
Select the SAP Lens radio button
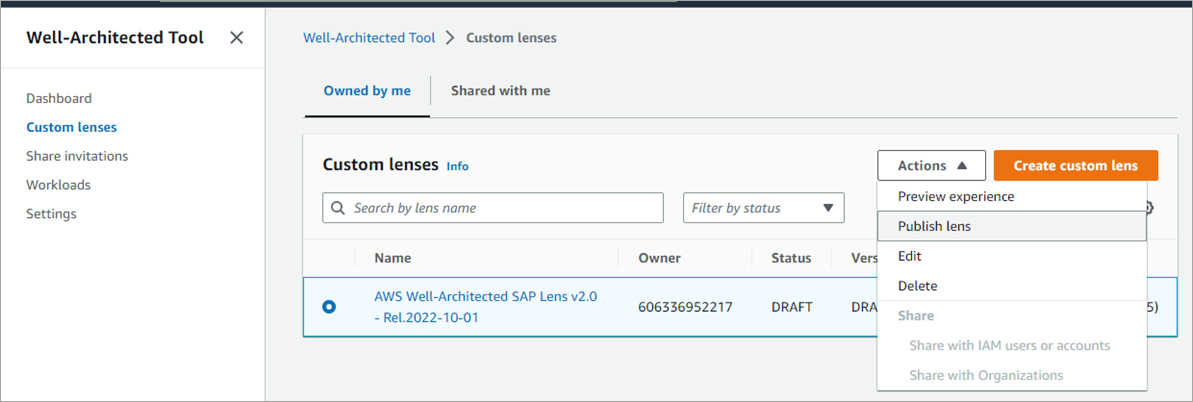(x=329, y=307)
